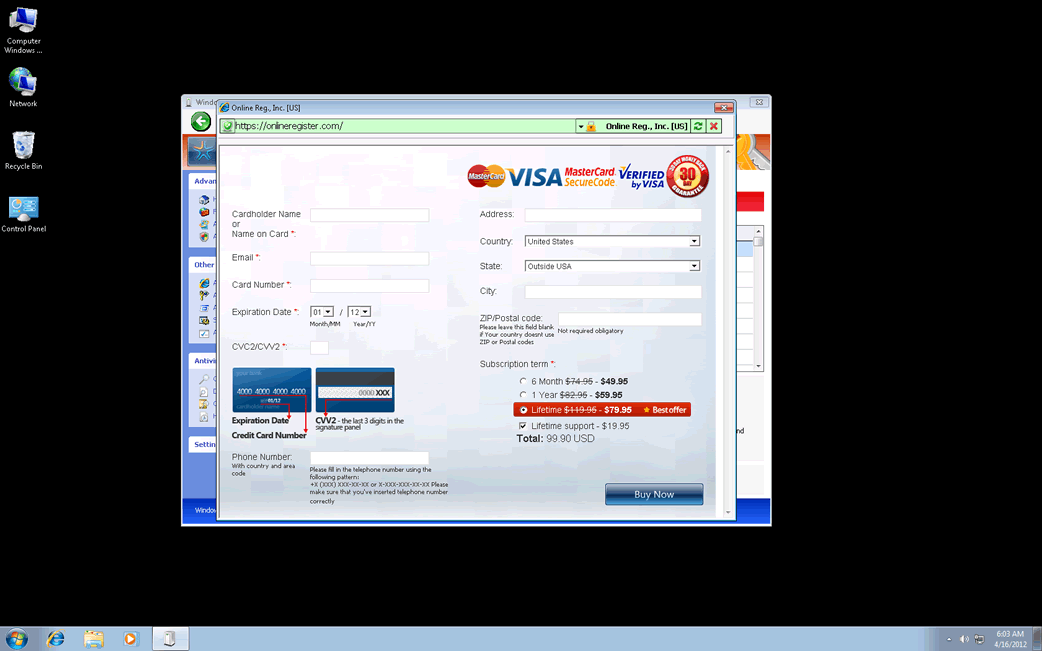
Task: Click the green refresh icon in address bar
Action: (x=698, y=126)
